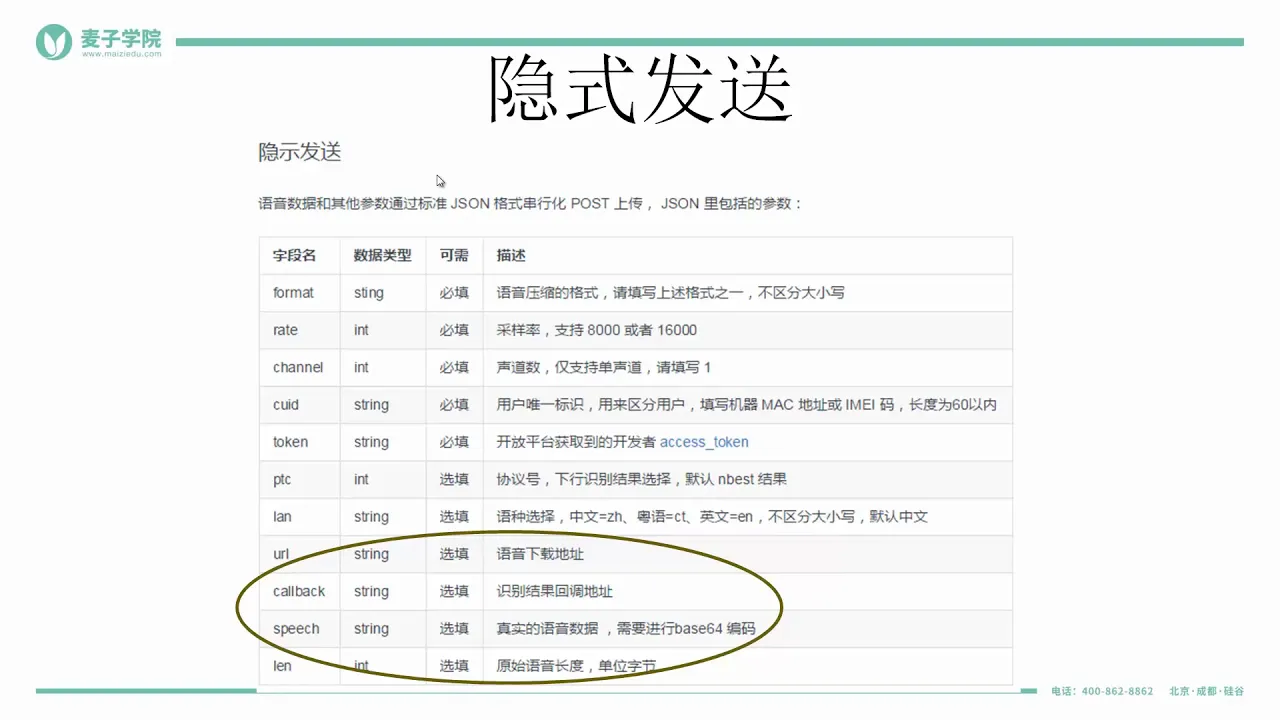Click the 协议号 description in ptc row

tap(642, 480)
